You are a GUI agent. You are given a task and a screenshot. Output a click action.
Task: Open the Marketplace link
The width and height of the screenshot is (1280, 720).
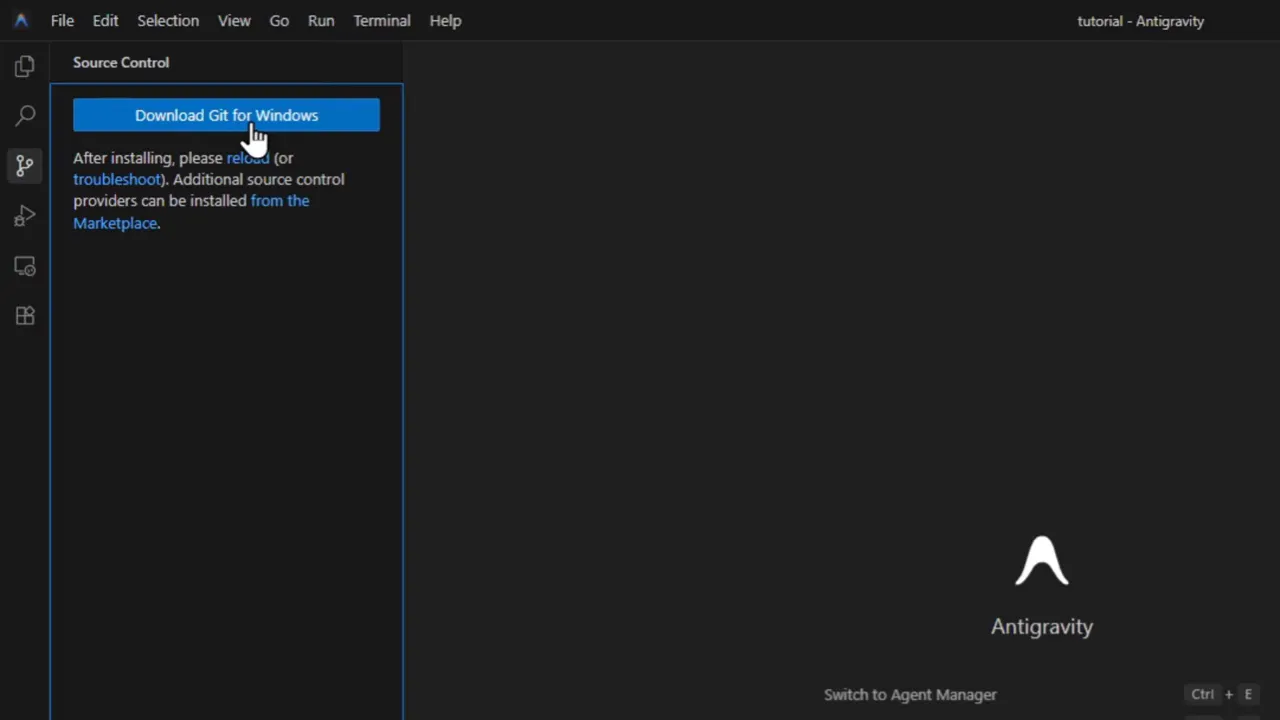pos(114,223)
